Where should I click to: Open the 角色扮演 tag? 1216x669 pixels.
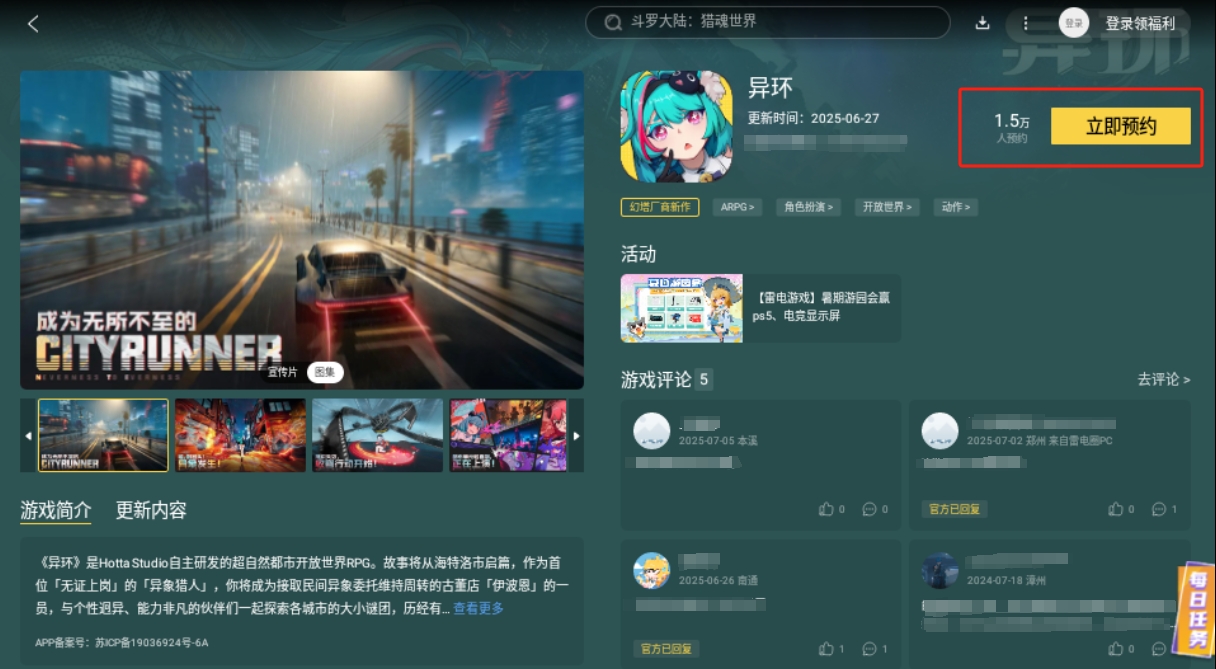808,207
